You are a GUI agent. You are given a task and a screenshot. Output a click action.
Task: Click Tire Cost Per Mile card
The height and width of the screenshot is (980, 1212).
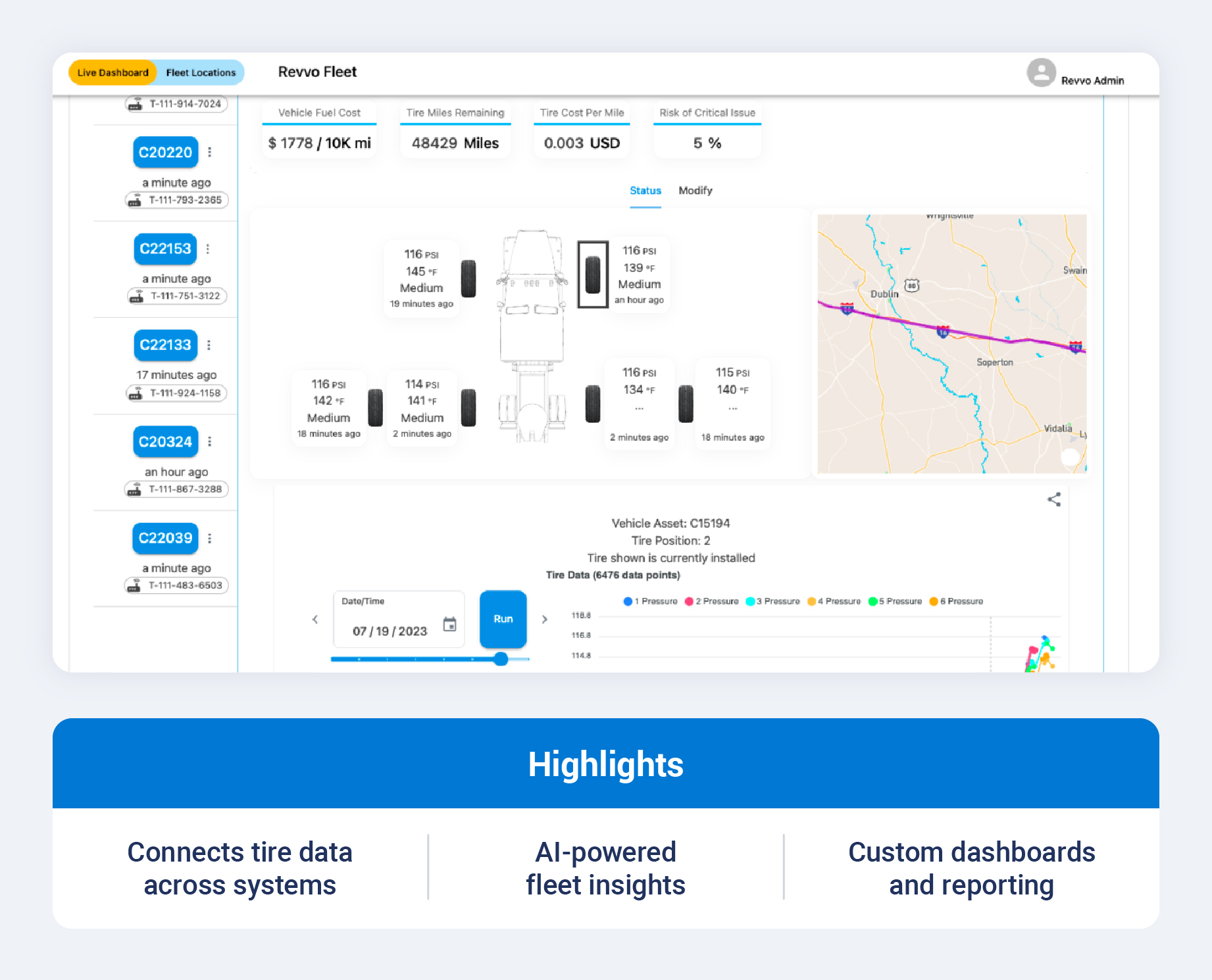[582, 130]
